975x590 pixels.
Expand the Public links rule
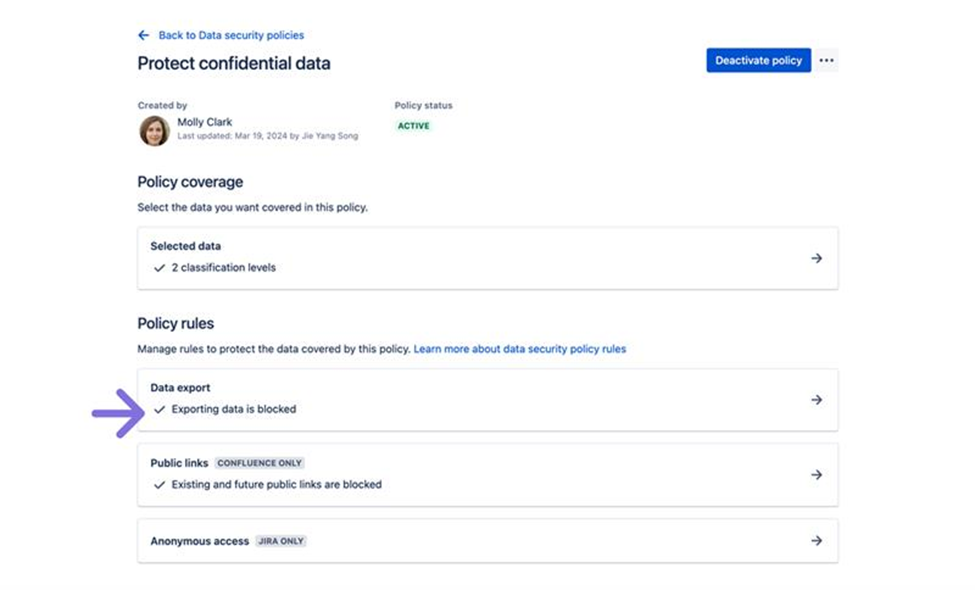click(487, 474)
